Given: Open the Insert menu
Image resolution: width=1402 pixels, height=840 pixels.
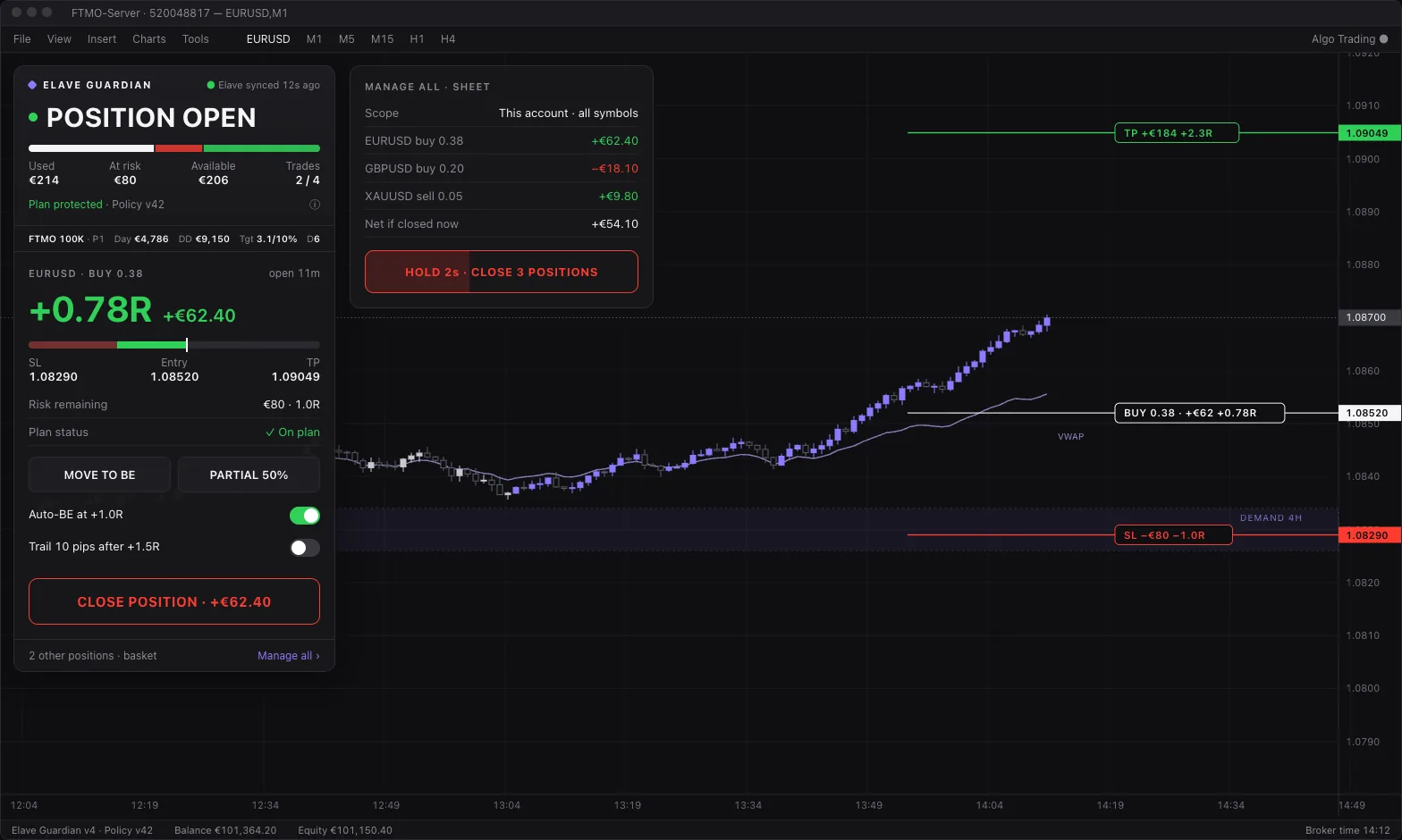Looking at the screenshot, I should coord(102,39).
